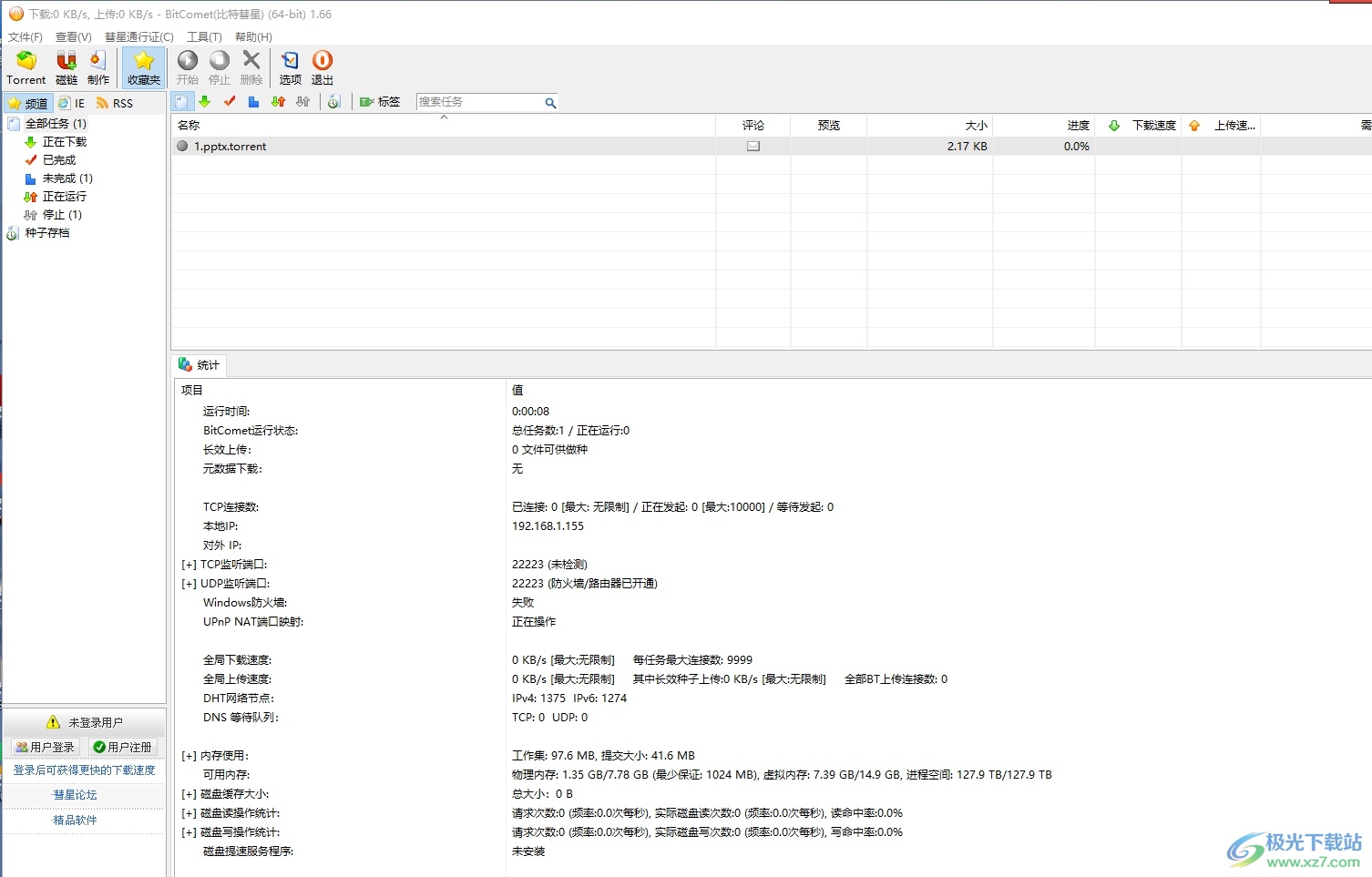Sort by 大小 column header
Viewport: 1372px width, 877px height.
(929, 125)
